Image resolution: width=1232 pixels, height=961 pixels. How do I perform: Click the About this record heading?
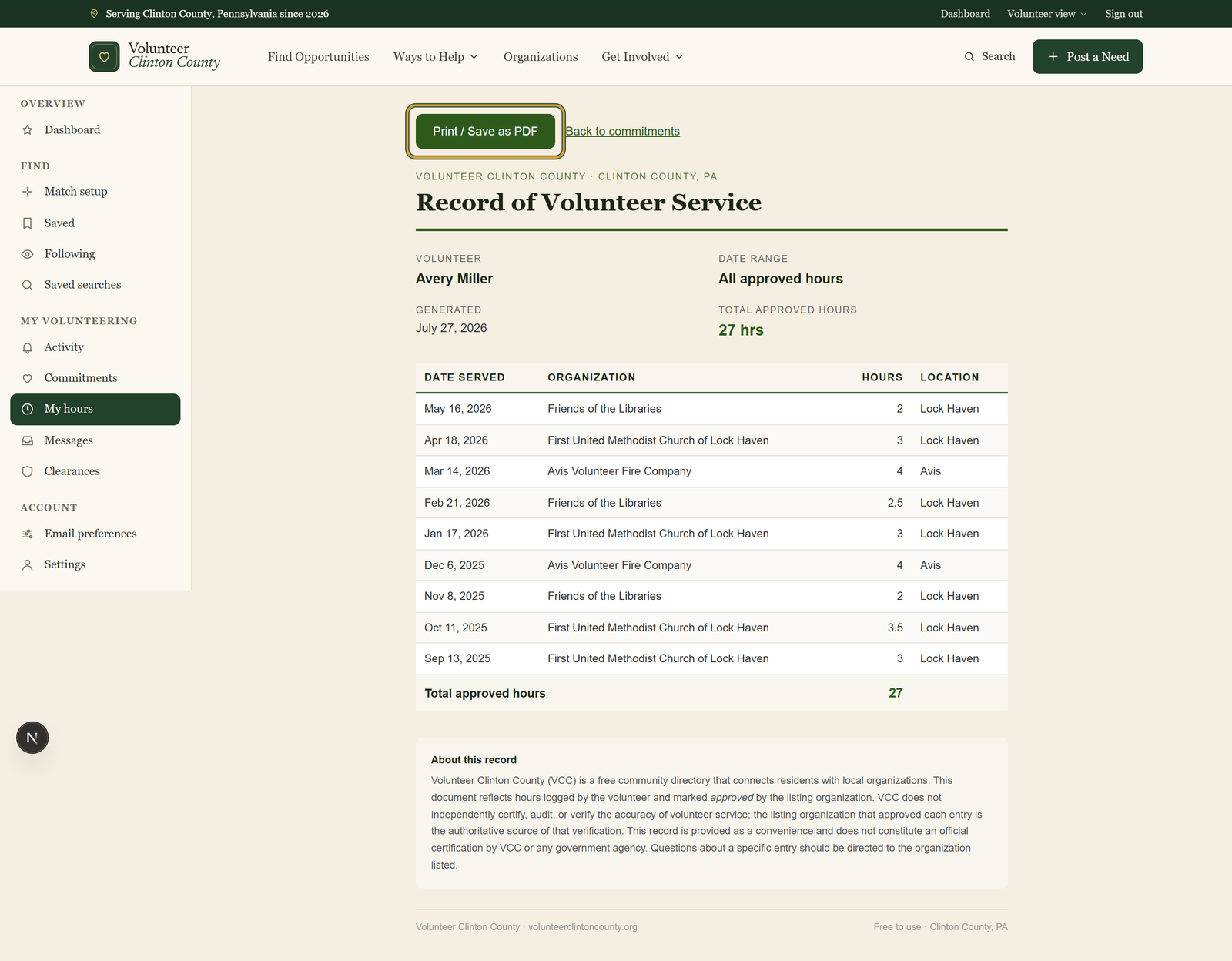(x=474, y=760)
